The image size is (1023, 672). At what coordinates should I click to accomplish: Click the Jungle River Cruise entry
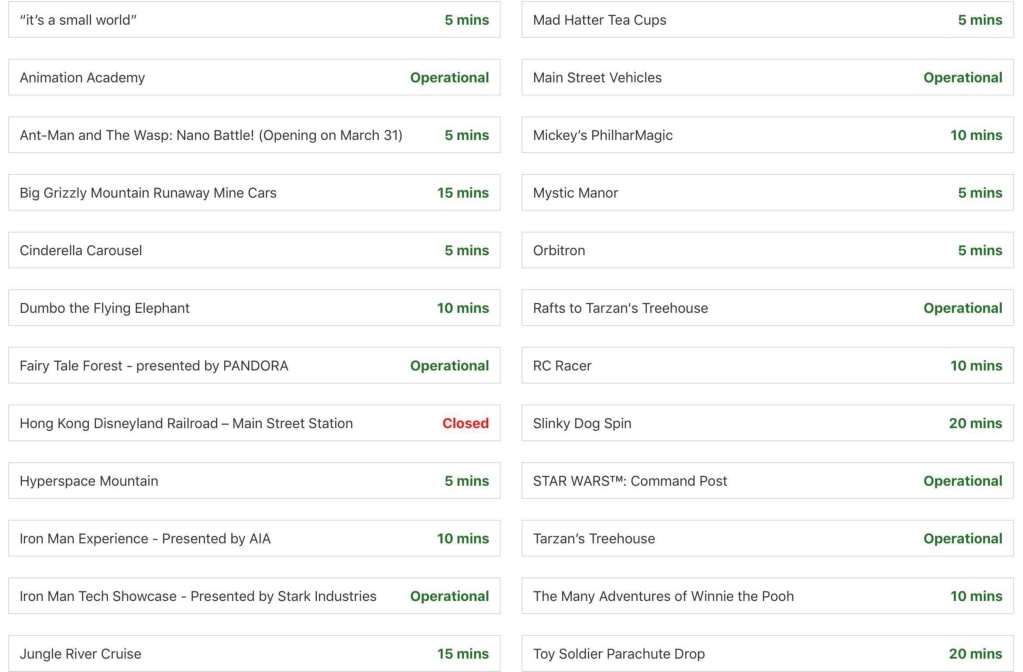[254, 654]
